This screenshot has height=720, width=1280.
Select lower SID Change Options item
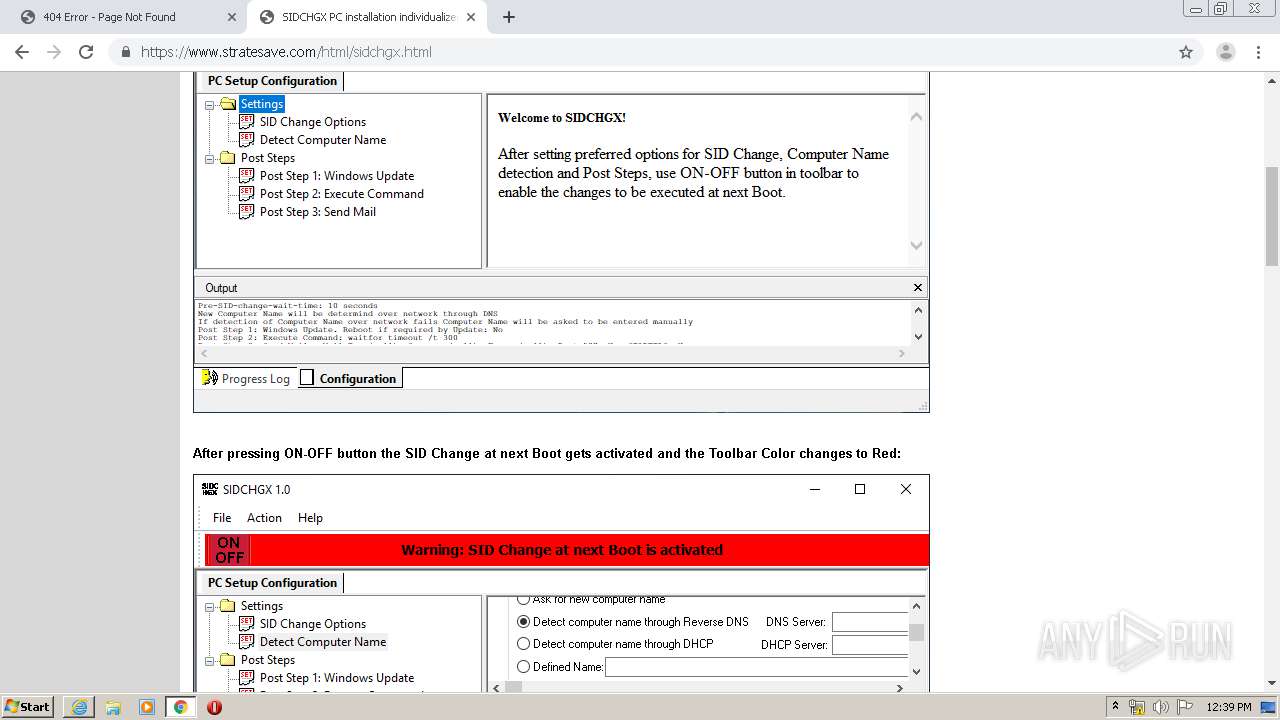(313, 624)
